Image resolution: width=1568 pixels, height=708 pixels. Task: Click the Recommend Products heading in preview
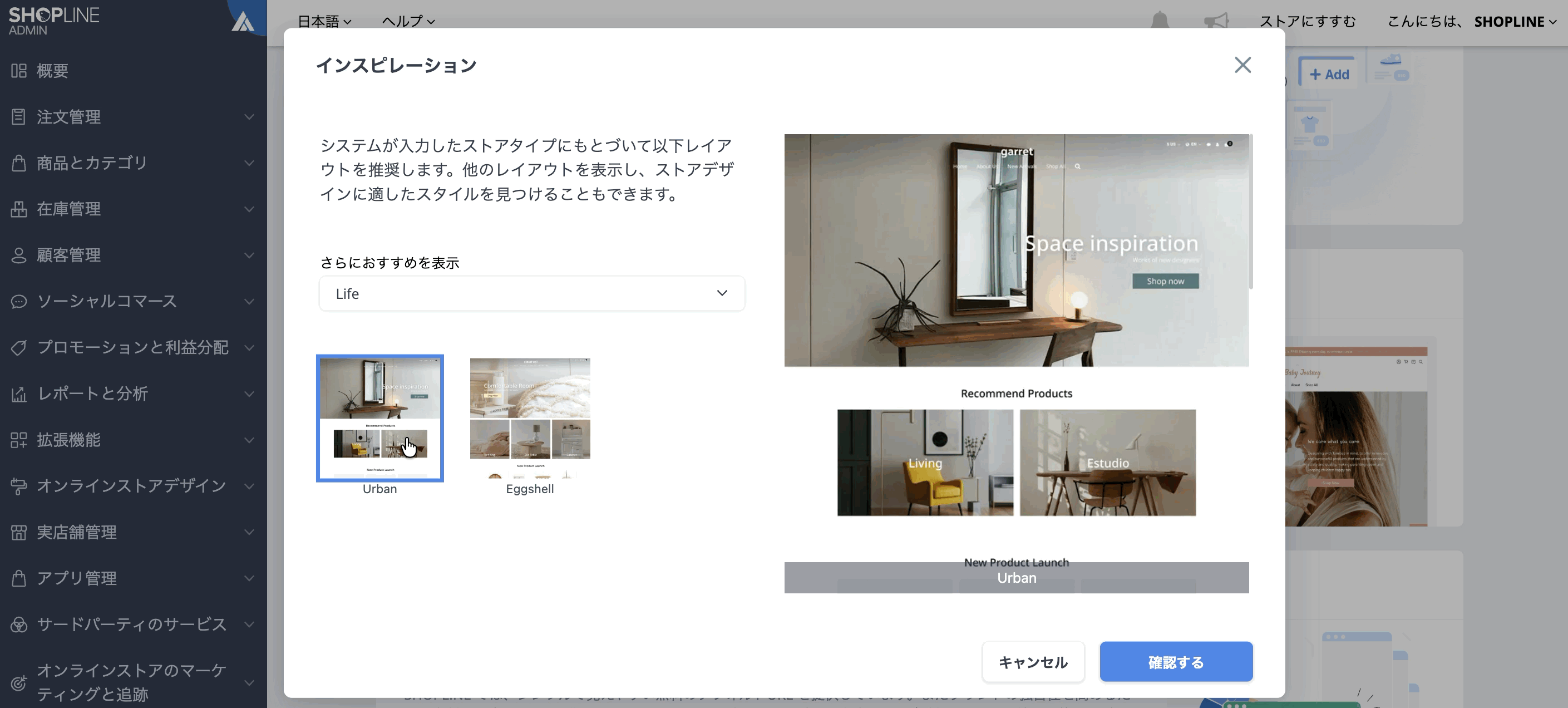1017,394
